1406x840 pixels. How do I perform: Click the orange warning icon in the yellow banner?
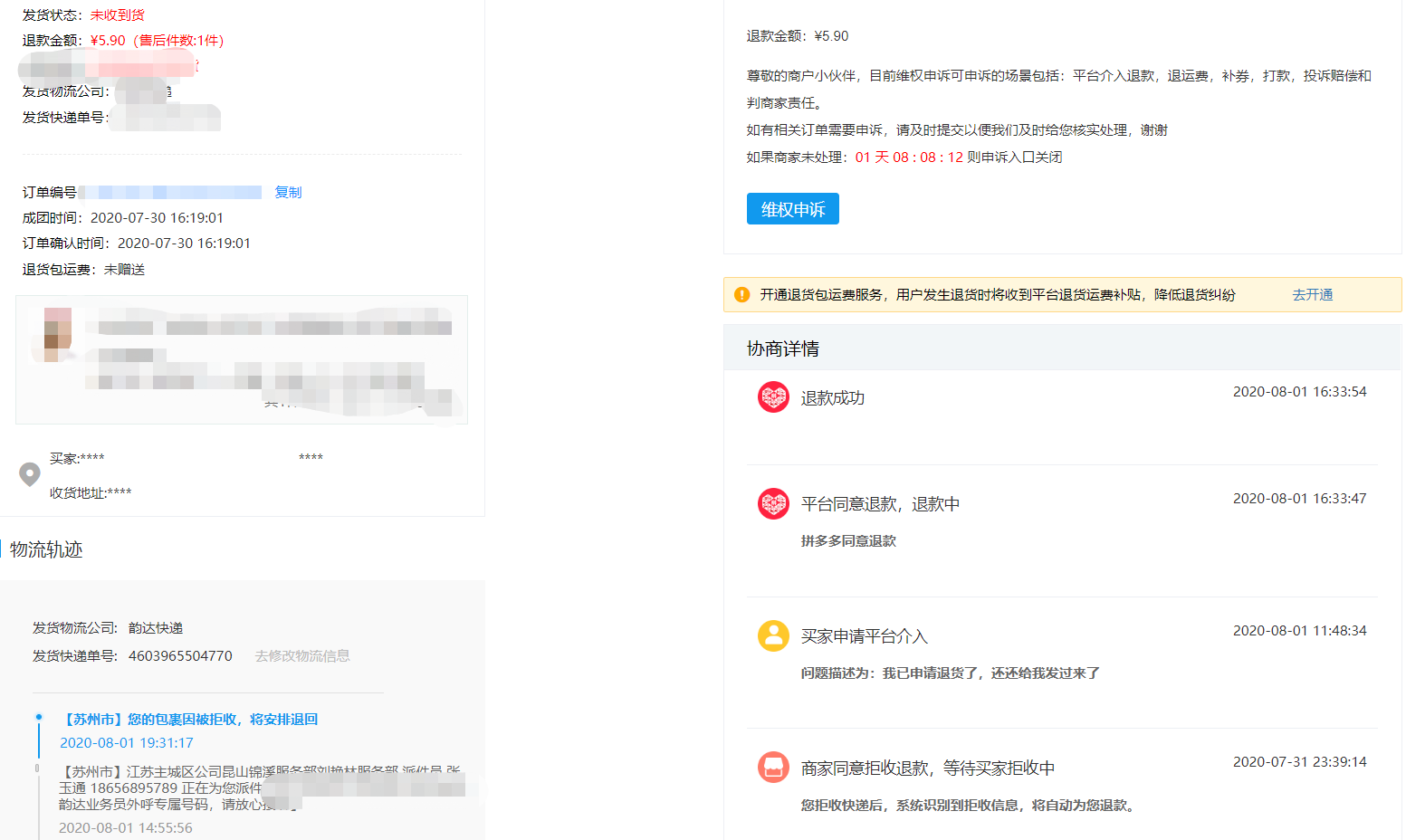click(x=741, y=294)
